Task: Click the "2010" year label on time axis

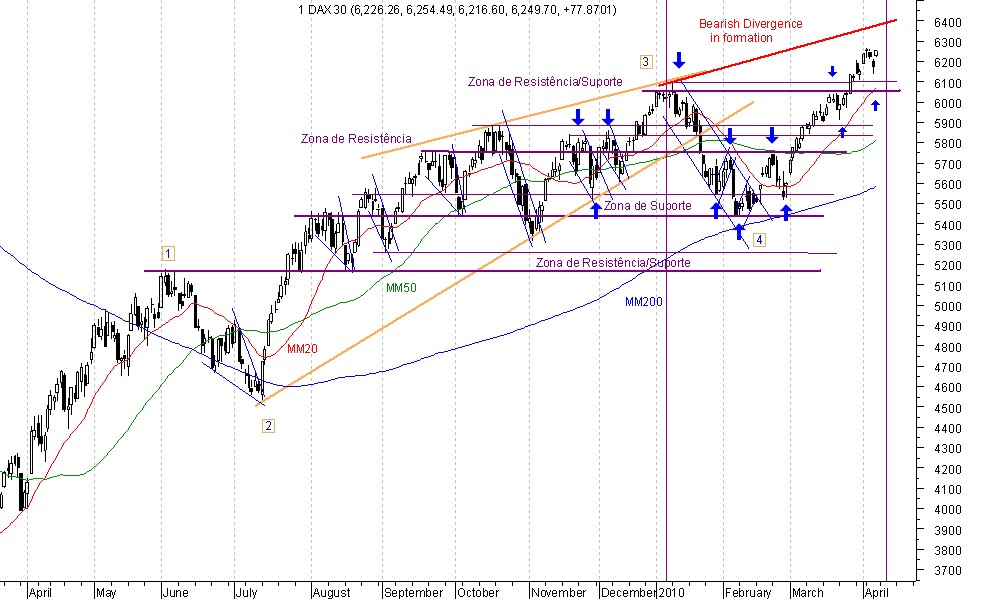Action: [x=671, y=593]
